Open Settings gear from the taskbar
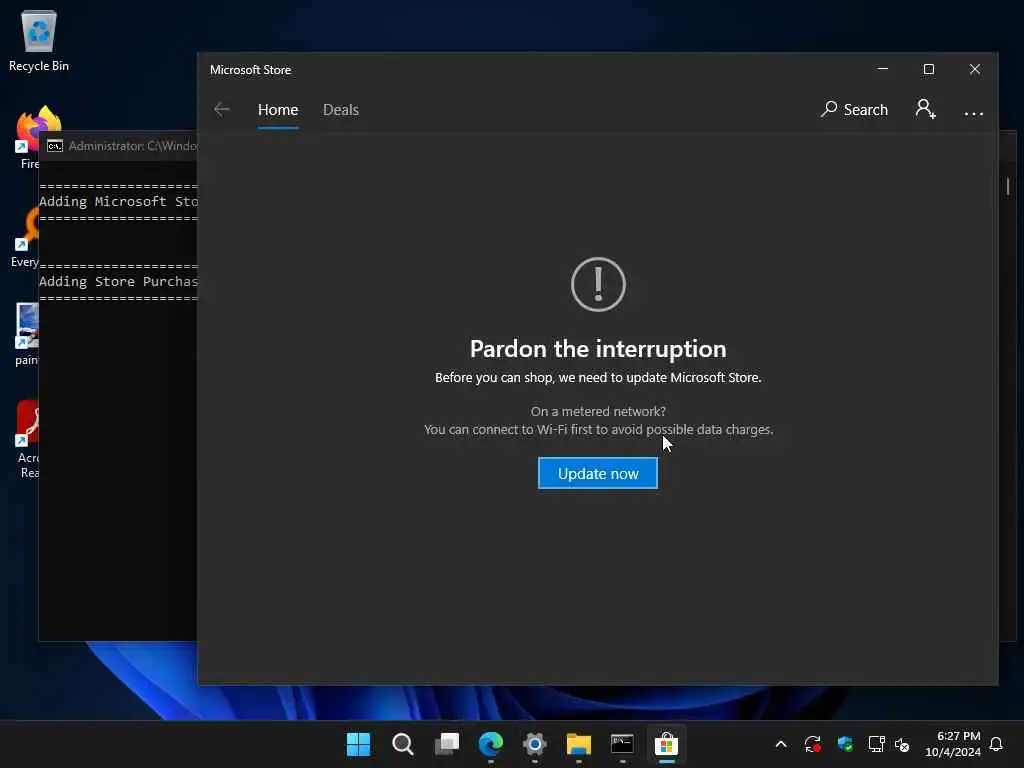Screen dimensions: 1024x768 click(x=534, y=744)
